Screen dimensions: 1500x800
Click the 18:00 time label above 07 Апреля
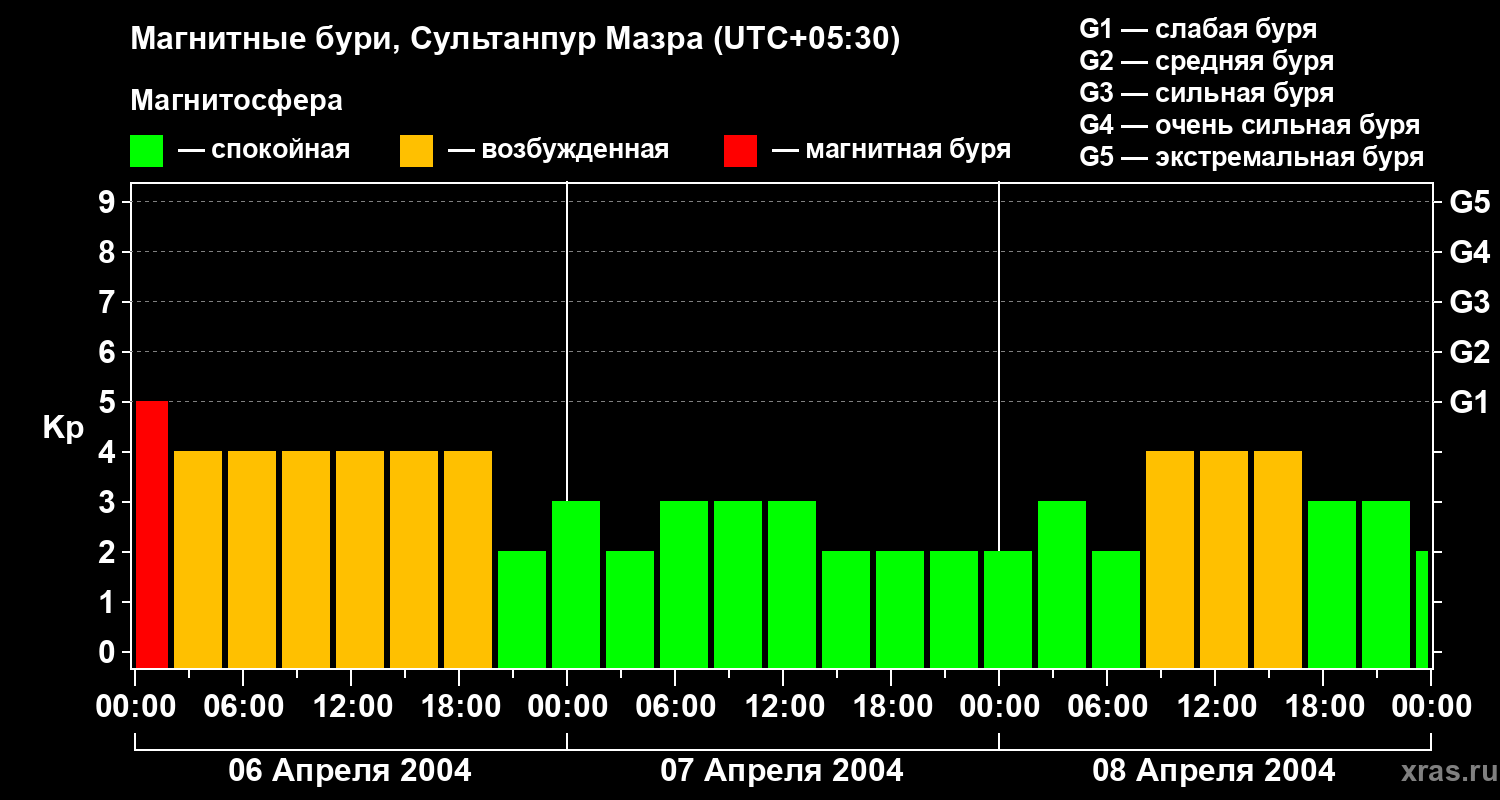(891, 707)
